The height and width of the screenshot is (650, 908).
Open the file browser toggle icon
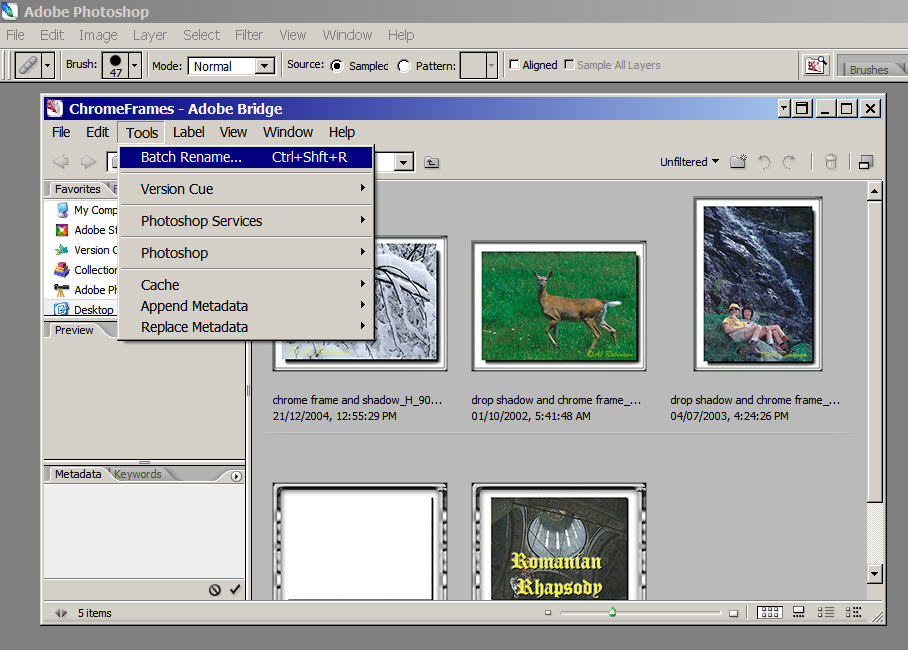coord(816,65)
